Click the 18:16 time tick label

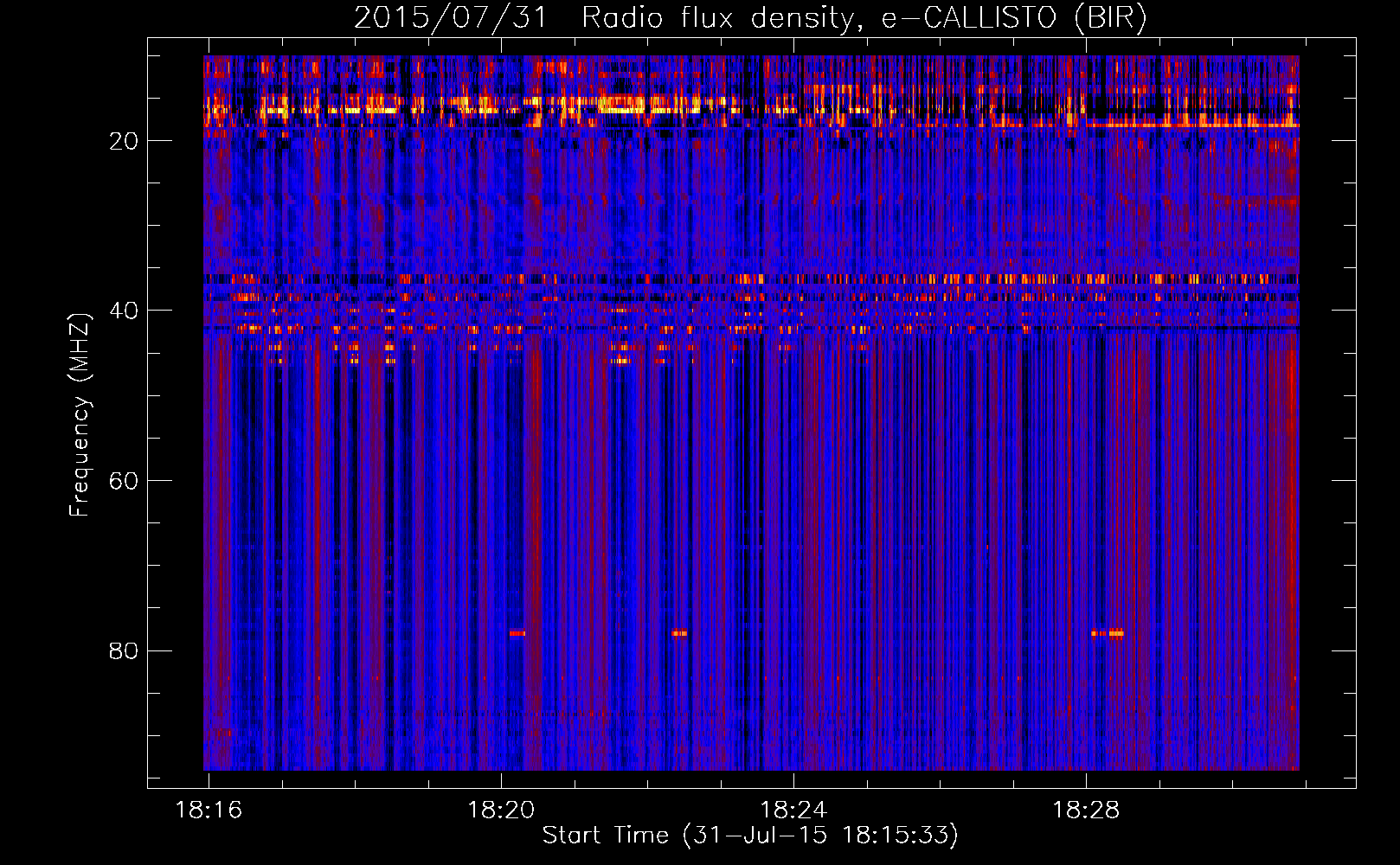click(209, 811)
